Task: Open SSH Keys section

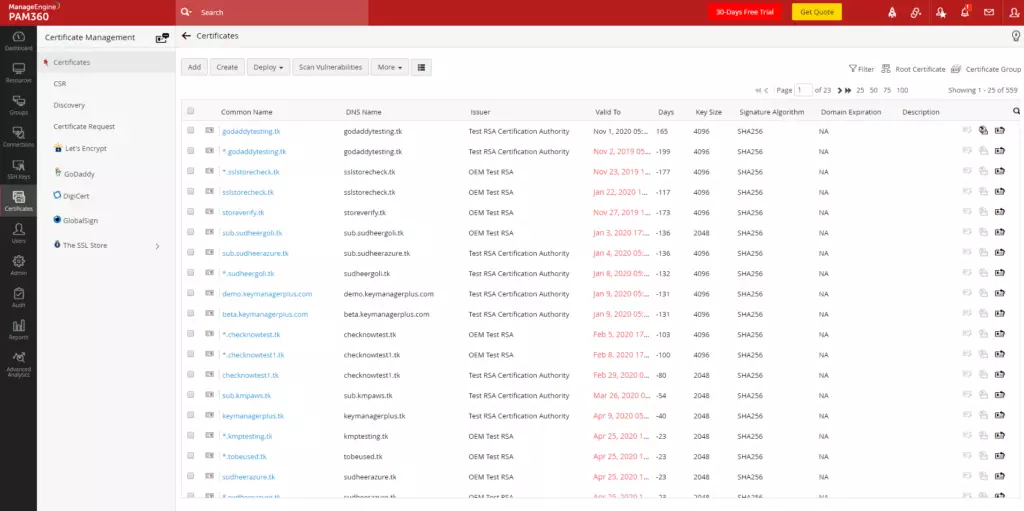Action: click(x=18, y=169)
